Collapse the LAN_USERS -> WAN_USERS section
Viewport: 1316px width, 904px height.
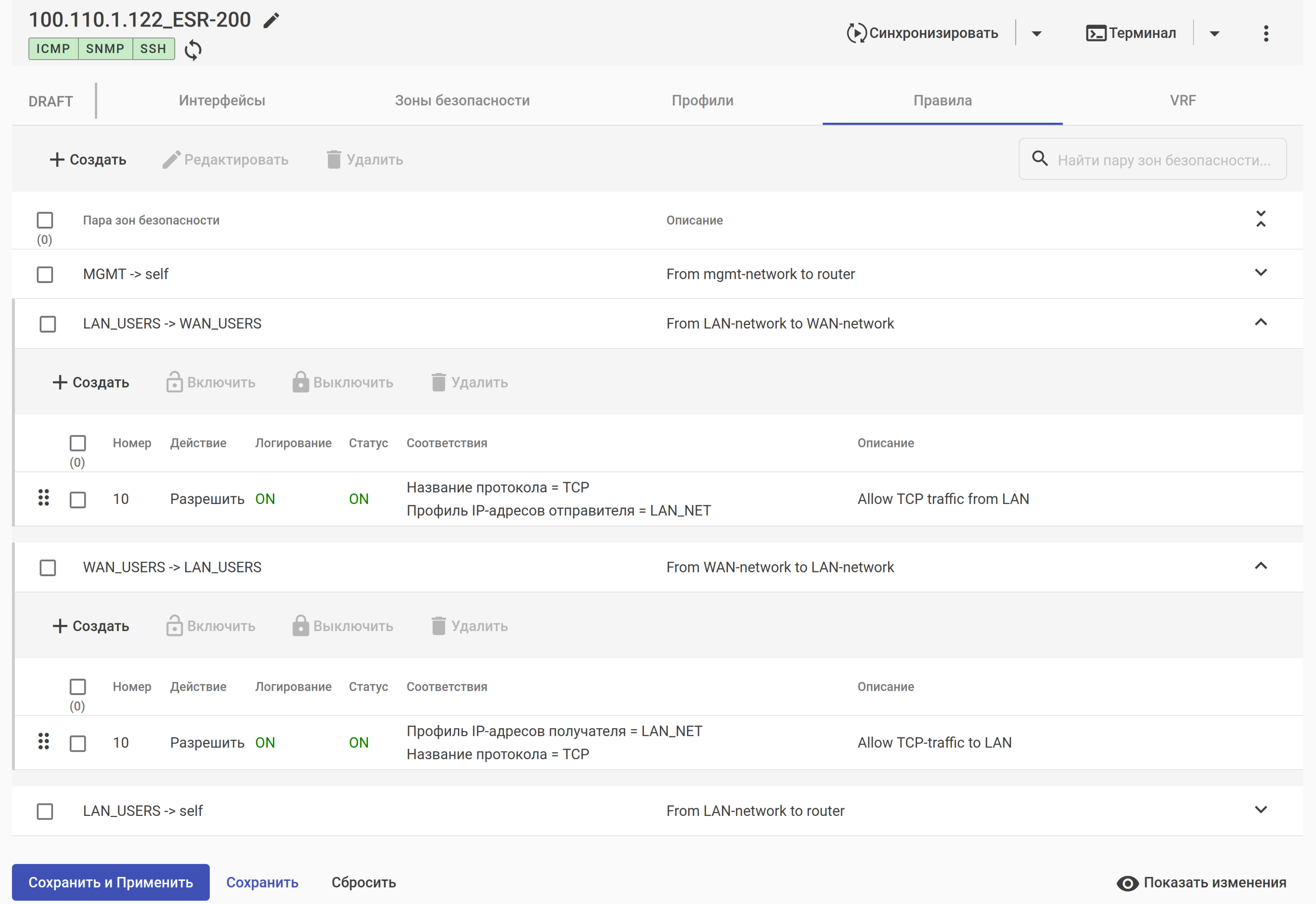point(1261,323)
